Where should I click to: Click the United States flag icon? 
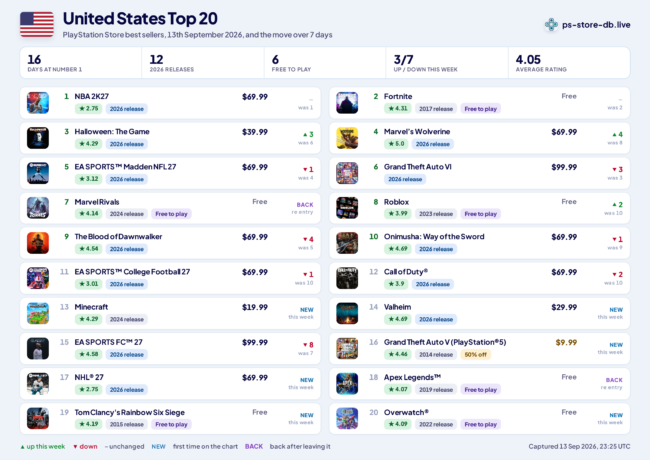[x=37, y=24]
